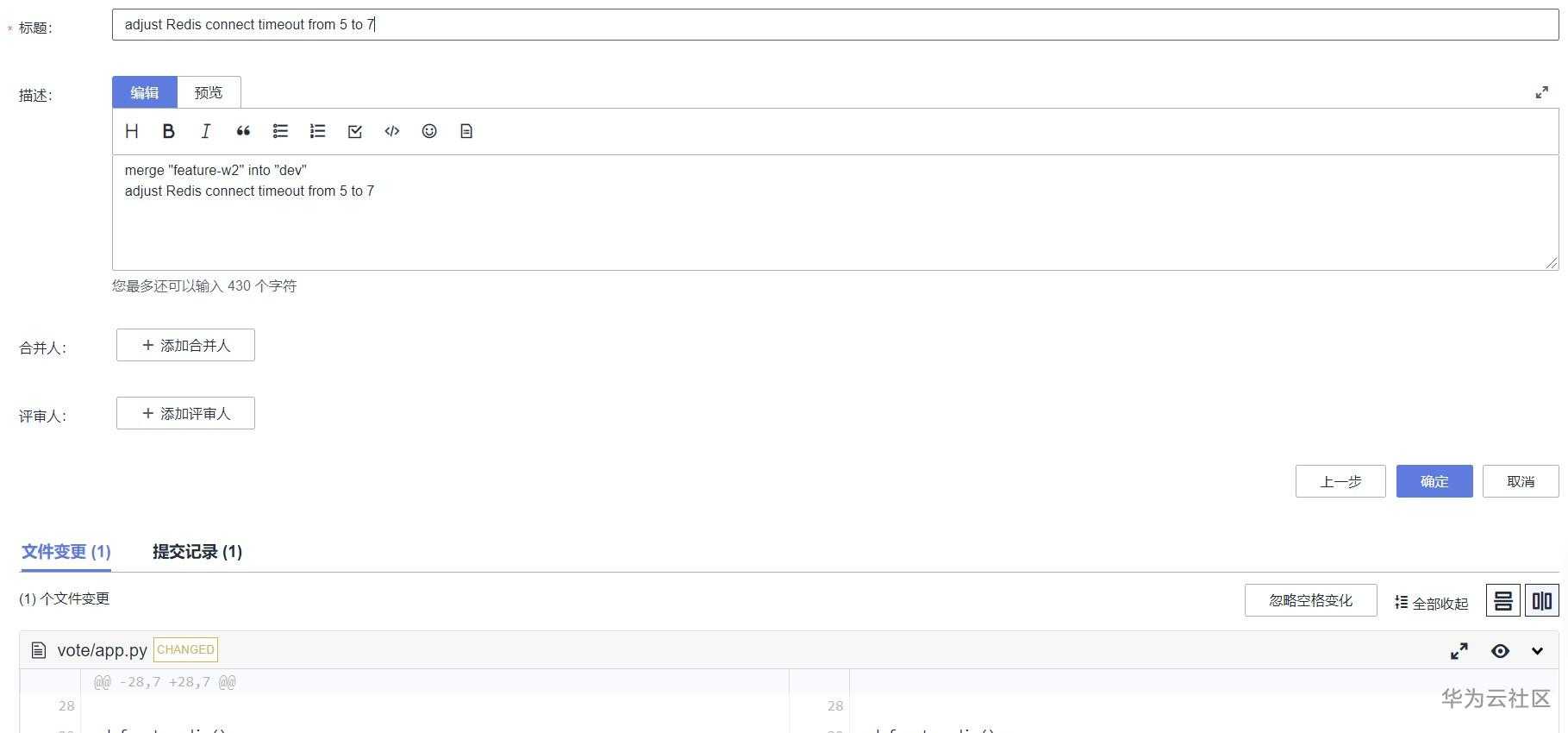
Task: Insert a numbered list
Action: [317, 131]
